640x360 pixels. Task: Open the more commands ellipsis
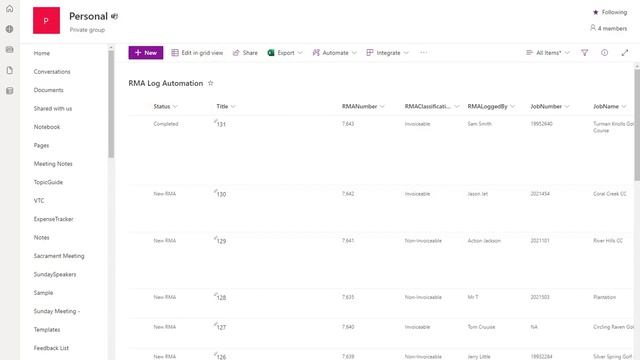coord(424,53)
